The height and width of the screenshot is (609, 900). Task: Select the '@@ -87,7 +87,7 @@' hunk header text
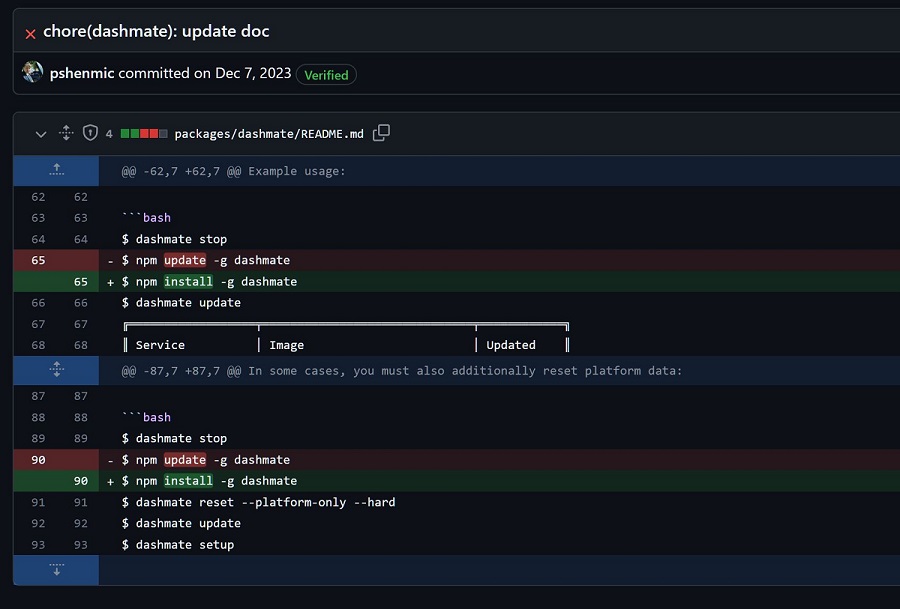click(402, 371)
